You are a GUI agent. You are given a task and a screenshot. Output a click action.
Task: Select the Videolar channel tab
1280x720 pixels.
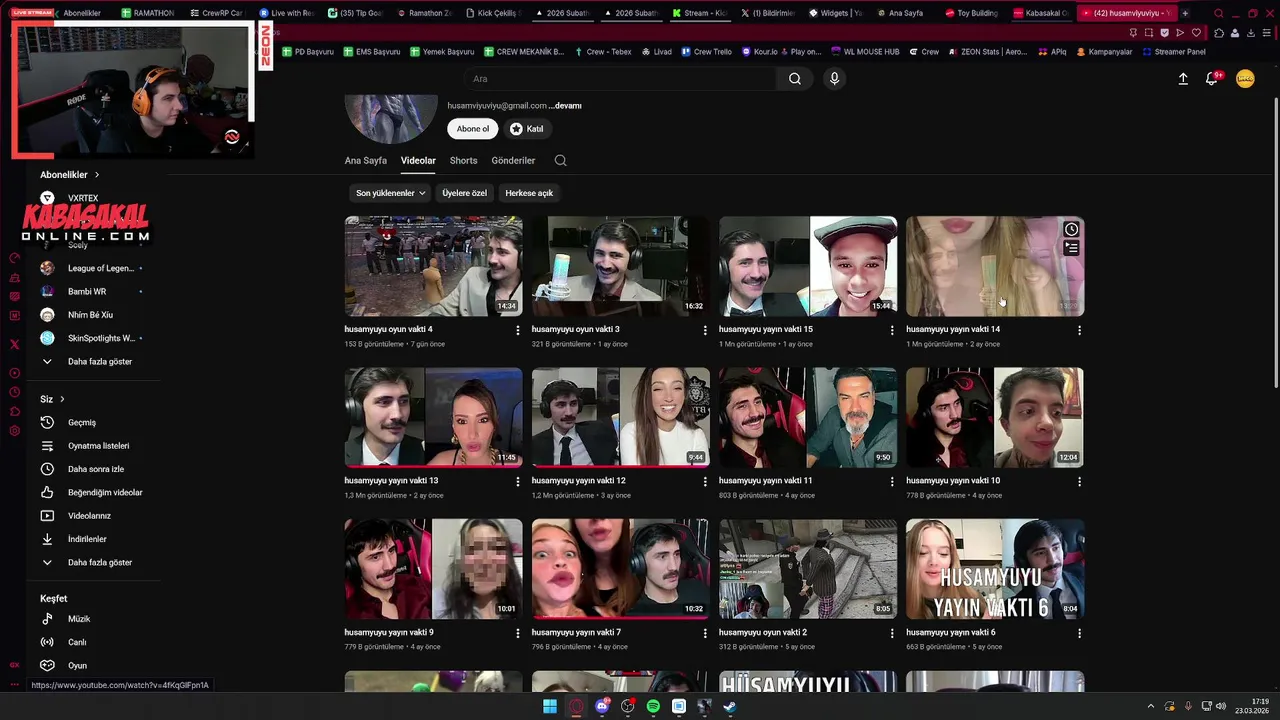[x=418, y=160]
